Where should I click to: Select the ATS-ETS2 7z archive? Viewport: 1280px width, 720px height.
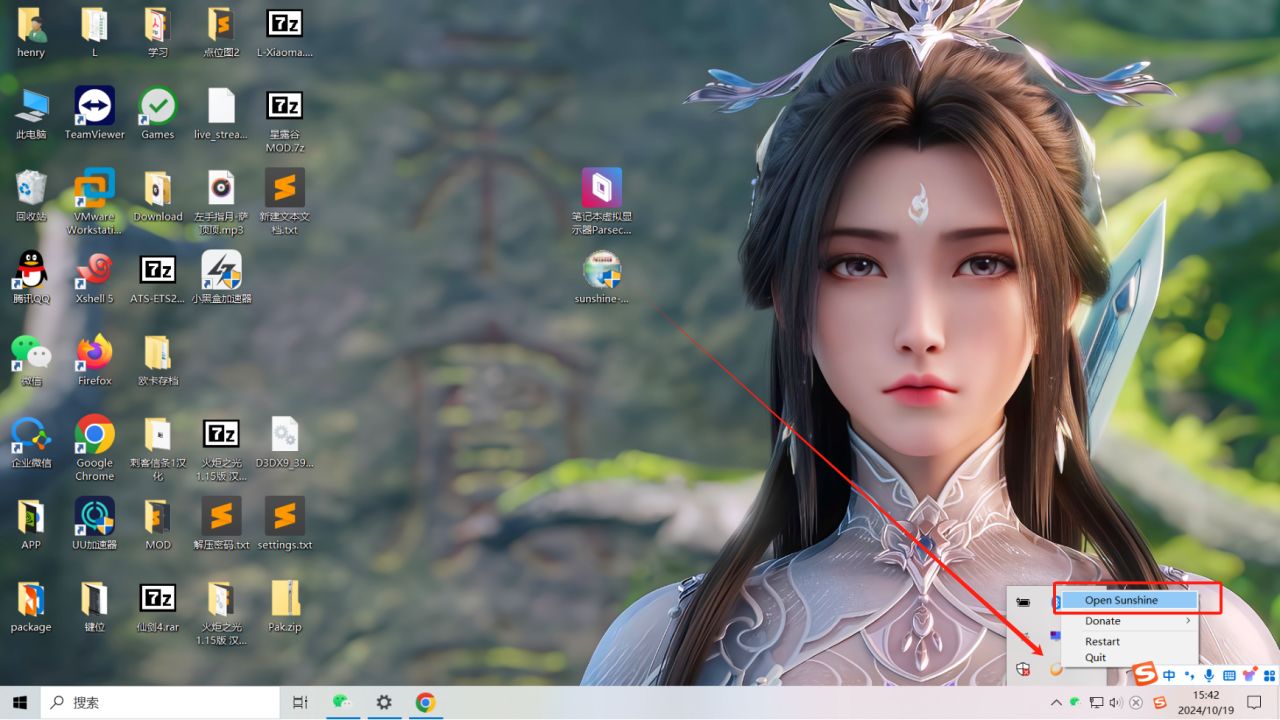(158, 278)
